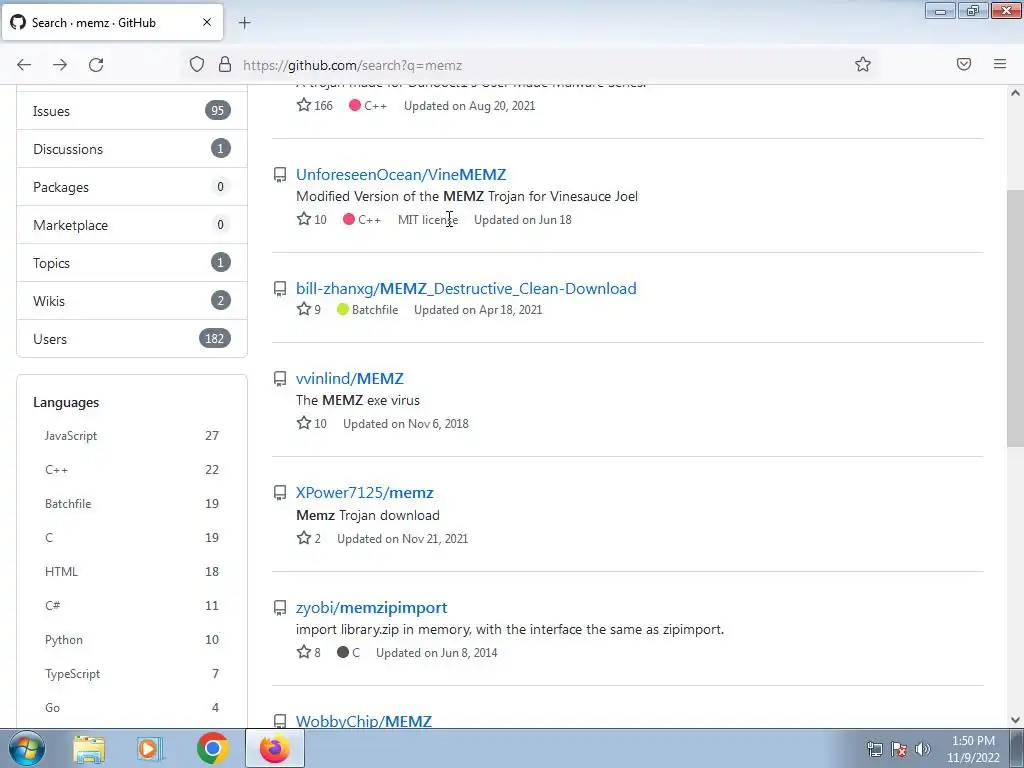
Task: Click "Updated on Aug 20, 2021" text
Action: (x=469, y=106)
